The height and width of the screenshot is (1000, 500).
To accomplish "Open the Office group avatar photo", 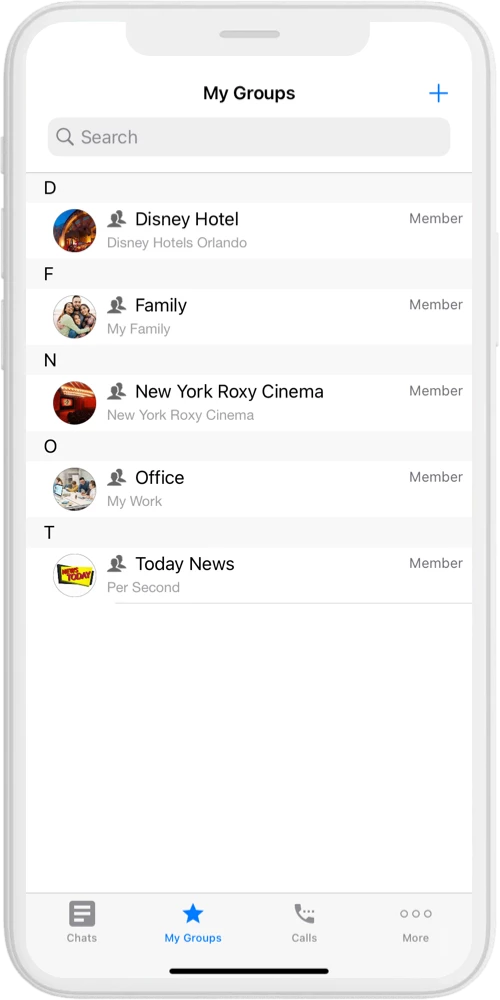I will click(75, 489).
